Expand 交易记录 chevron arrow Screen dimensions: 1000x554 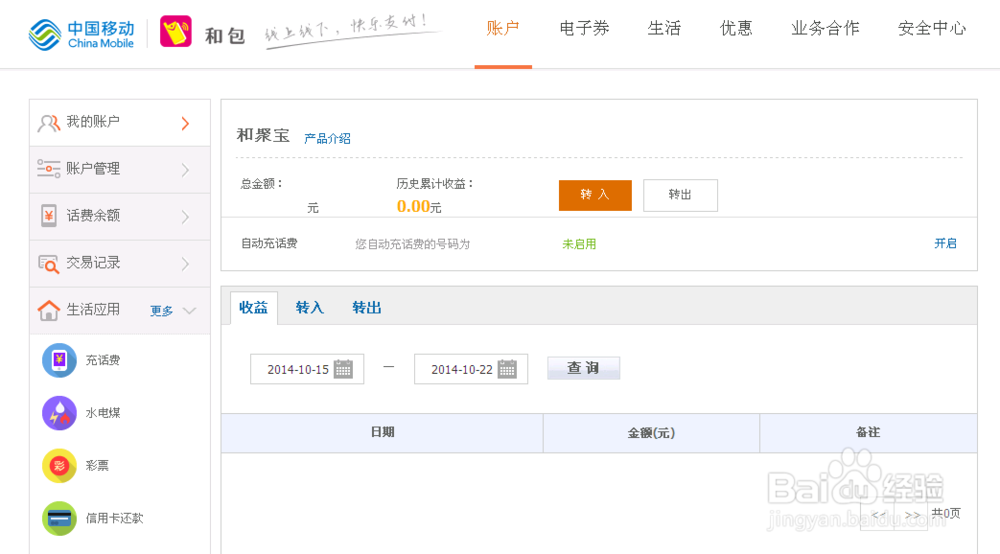(x=186, y=263)
